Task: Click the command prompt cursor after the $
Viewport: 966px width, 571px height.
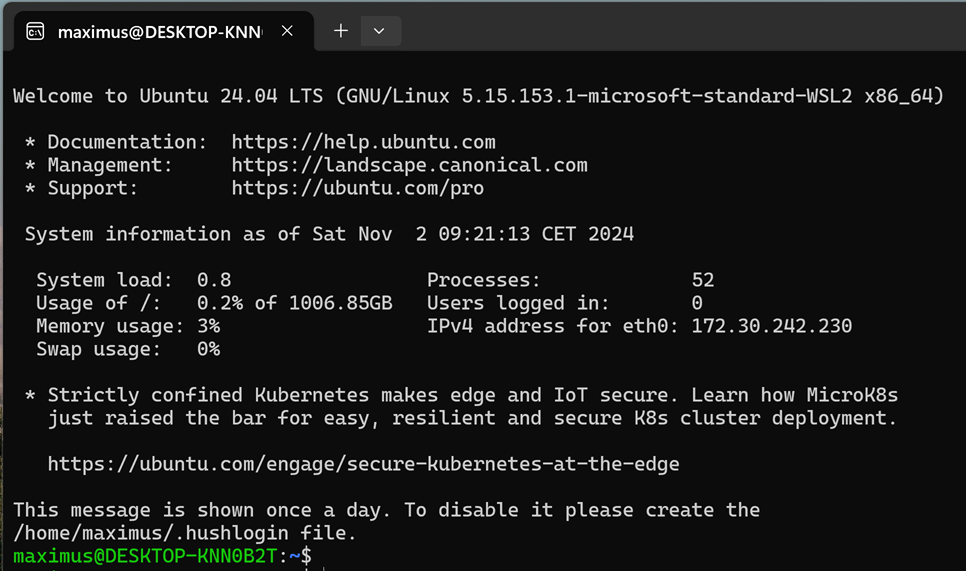Action: click(x=321, y=556)
